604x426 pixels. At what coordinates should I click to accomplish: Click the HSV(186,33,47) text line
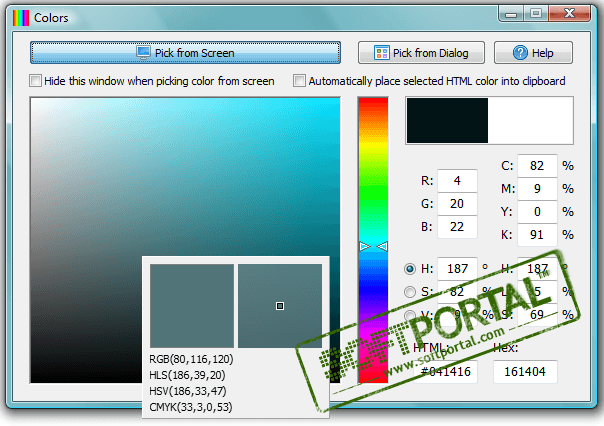[188, 391]
